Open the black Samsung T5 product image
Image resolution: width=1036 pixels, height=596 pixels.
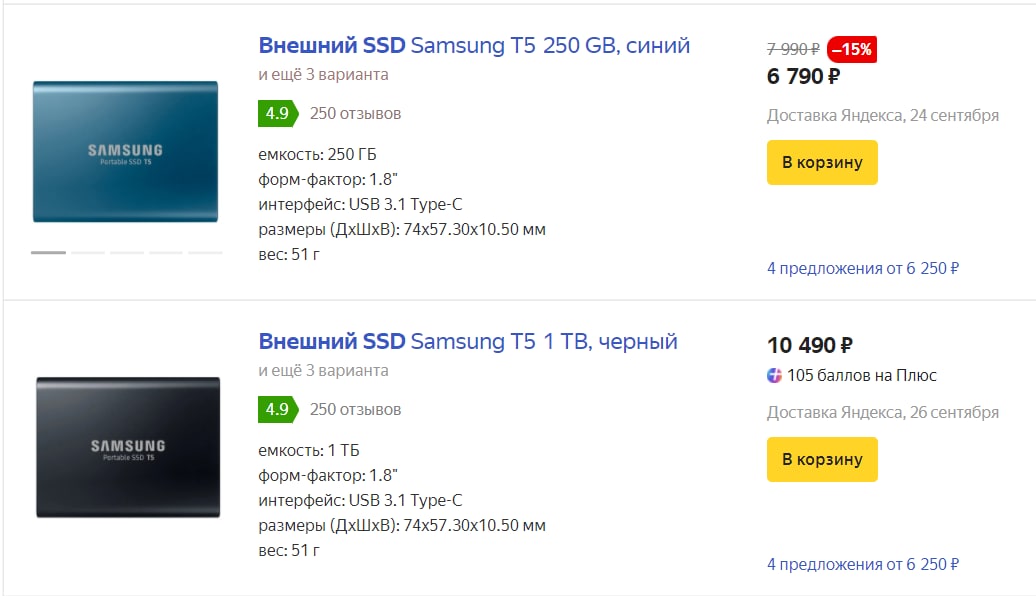click(127, 447)
